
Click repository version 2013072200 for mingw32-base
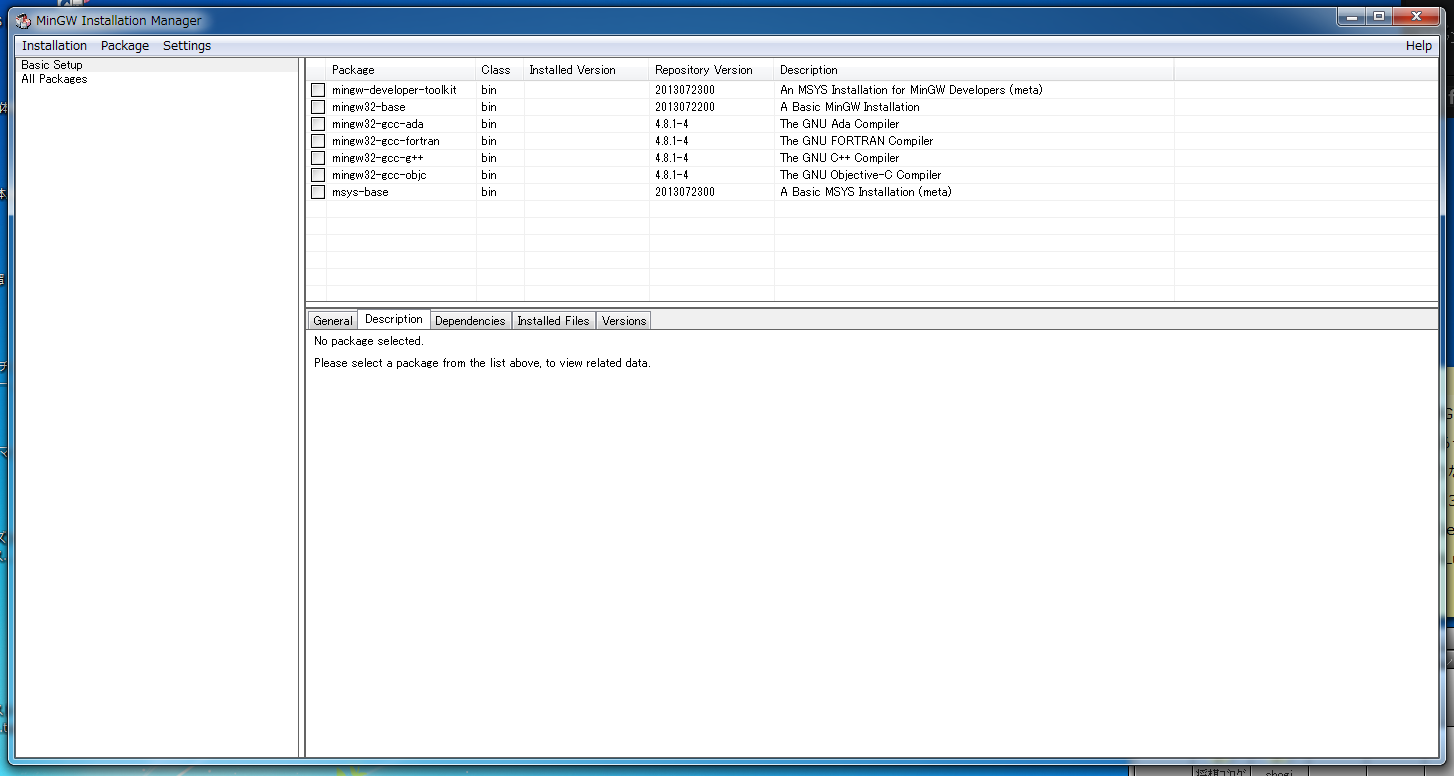point(685,107)
